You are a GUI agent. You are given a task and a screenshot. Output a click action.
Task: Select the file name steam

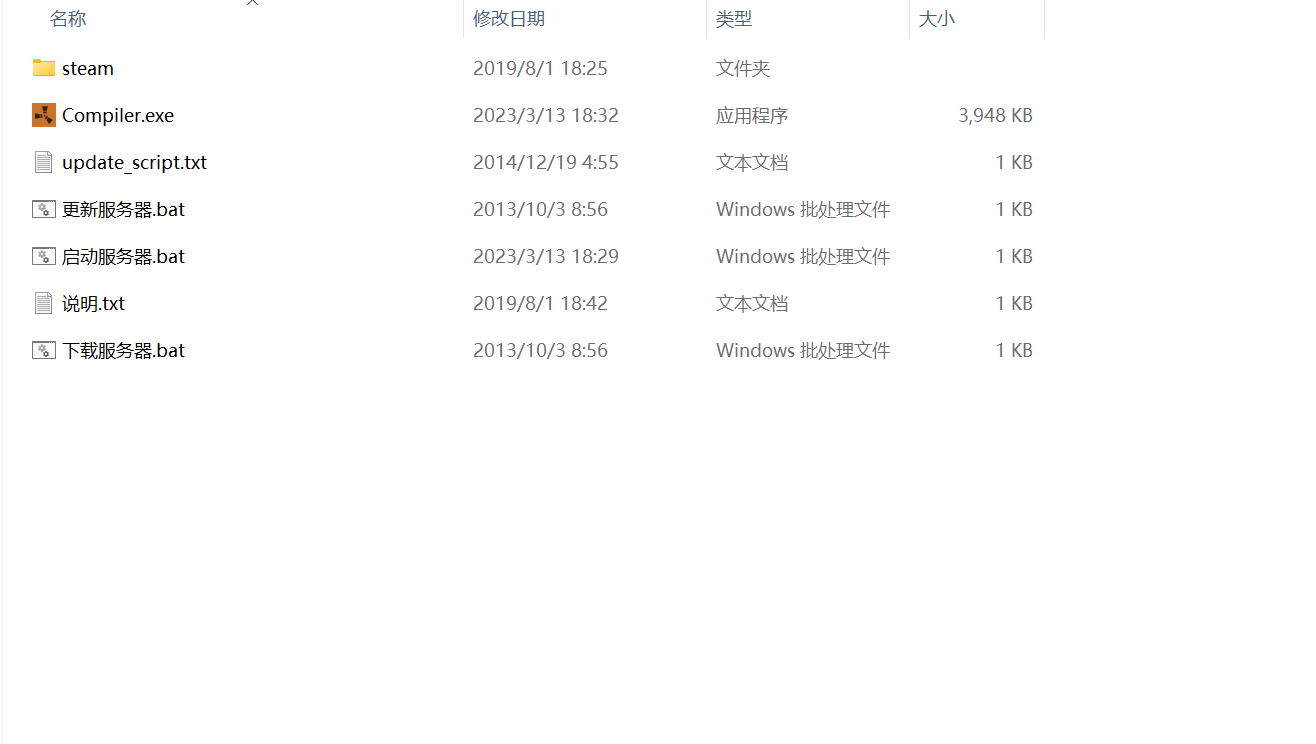(88, 68)
